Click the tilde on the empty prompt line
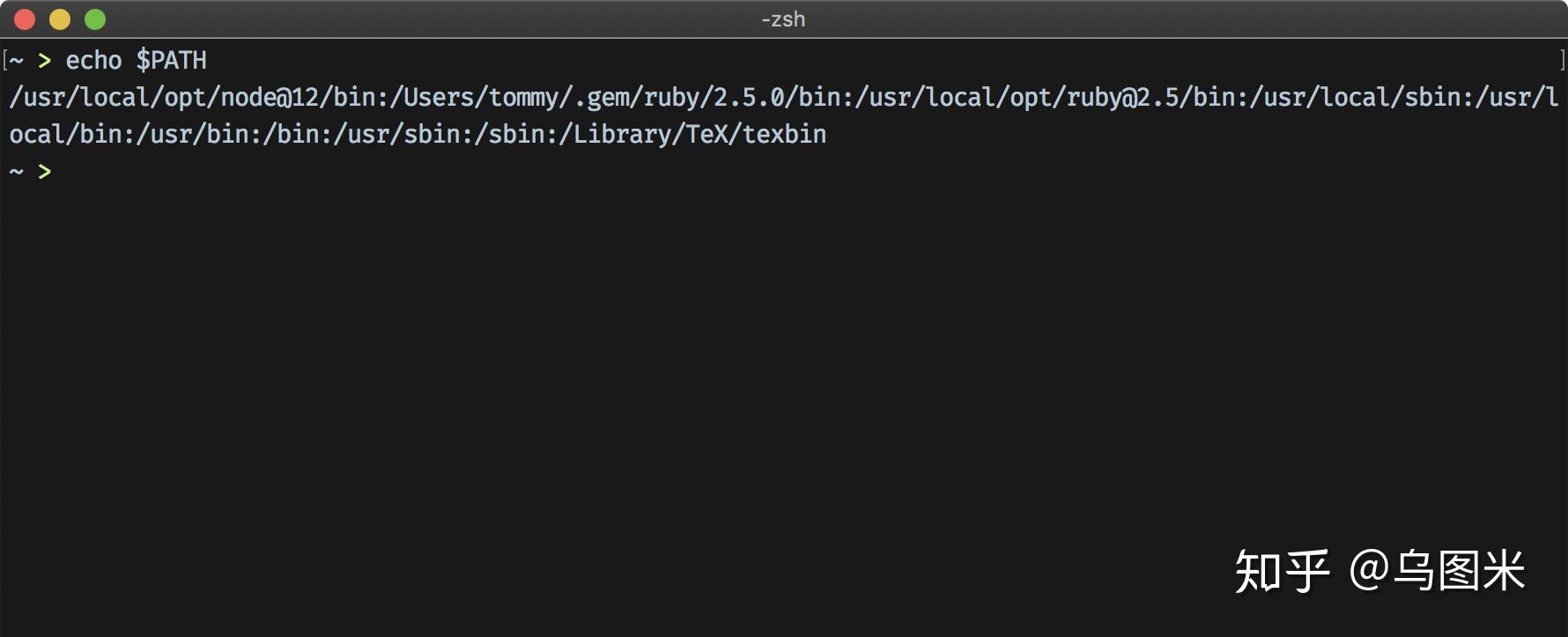The image size is (1568, 637). point(17,171)
